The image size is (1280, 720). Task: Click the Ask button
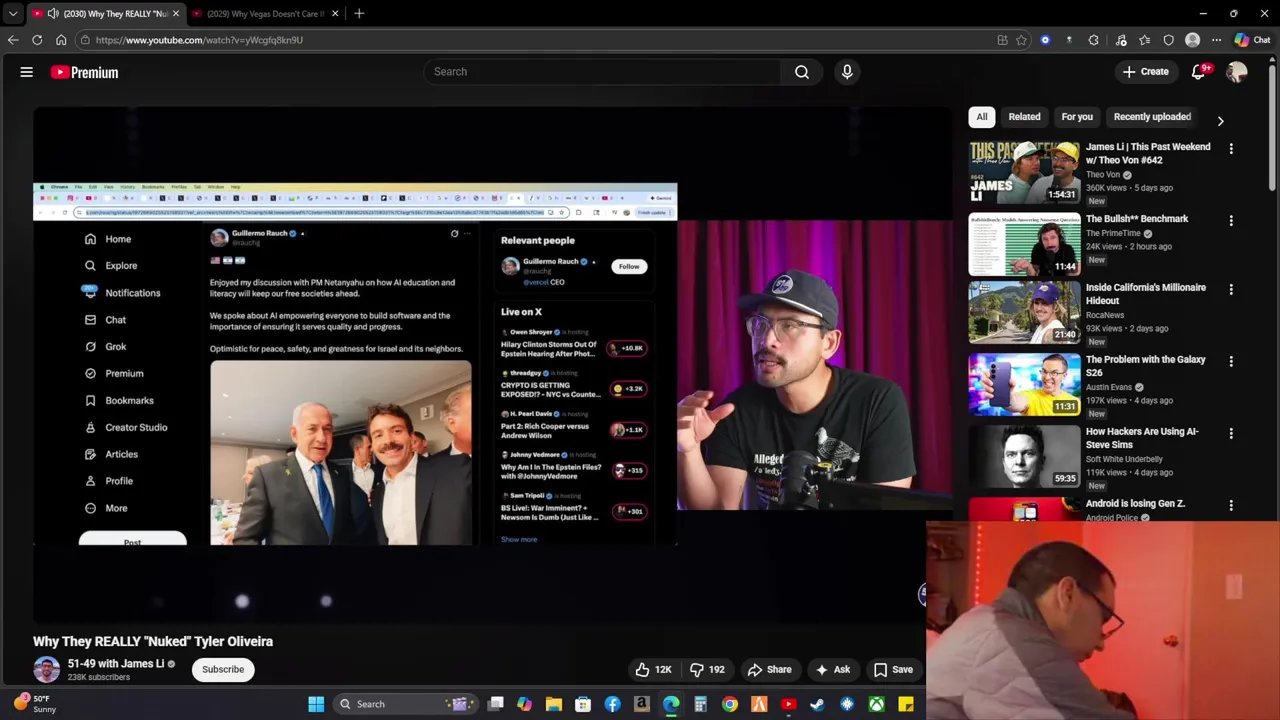click(833, 670)
